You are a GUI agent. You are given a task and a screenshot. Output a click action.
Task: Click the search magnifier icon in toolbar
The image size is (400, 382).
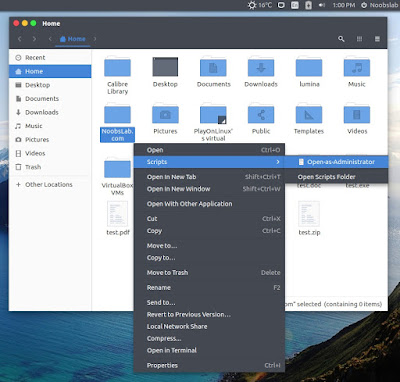[x=341, y=39]
